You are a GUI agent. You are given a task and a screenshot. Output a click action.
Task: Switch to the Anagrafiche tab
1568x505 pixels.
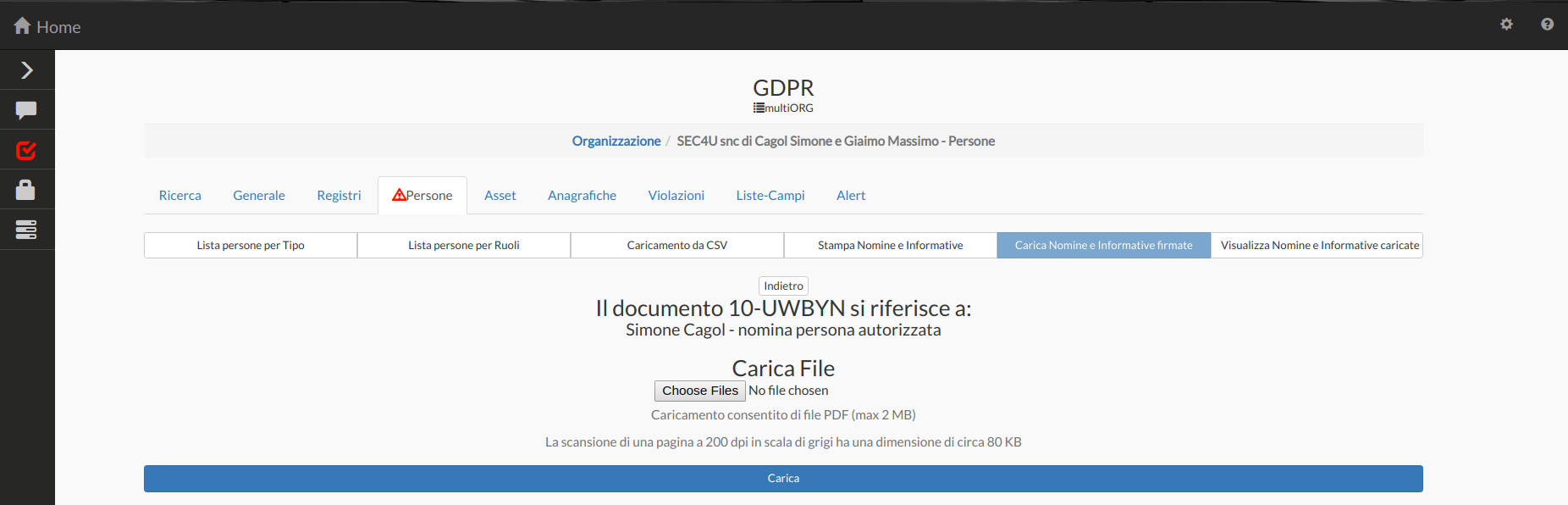click(582, 195)
